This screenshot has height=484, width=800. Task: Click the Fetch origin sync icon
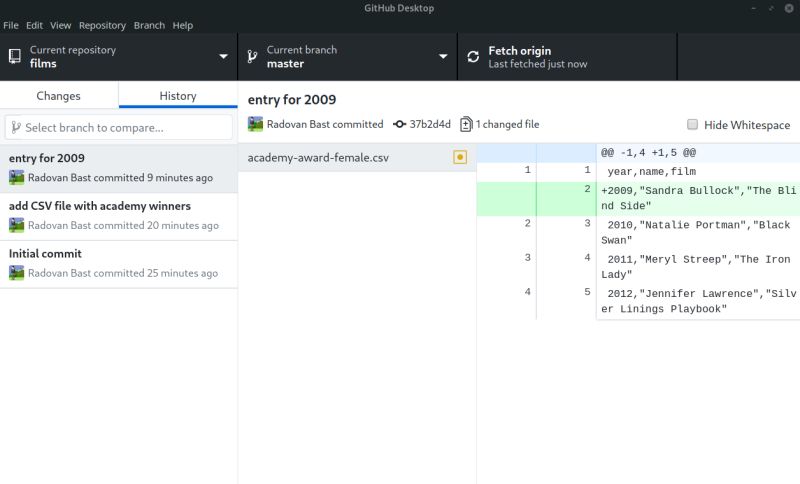pos(473,57)
